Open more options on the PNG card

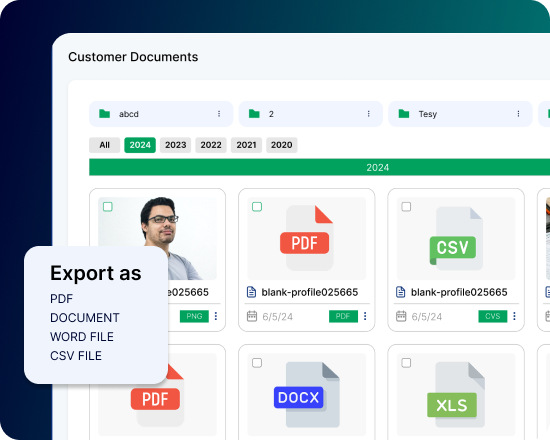click(x=216, y=316)
